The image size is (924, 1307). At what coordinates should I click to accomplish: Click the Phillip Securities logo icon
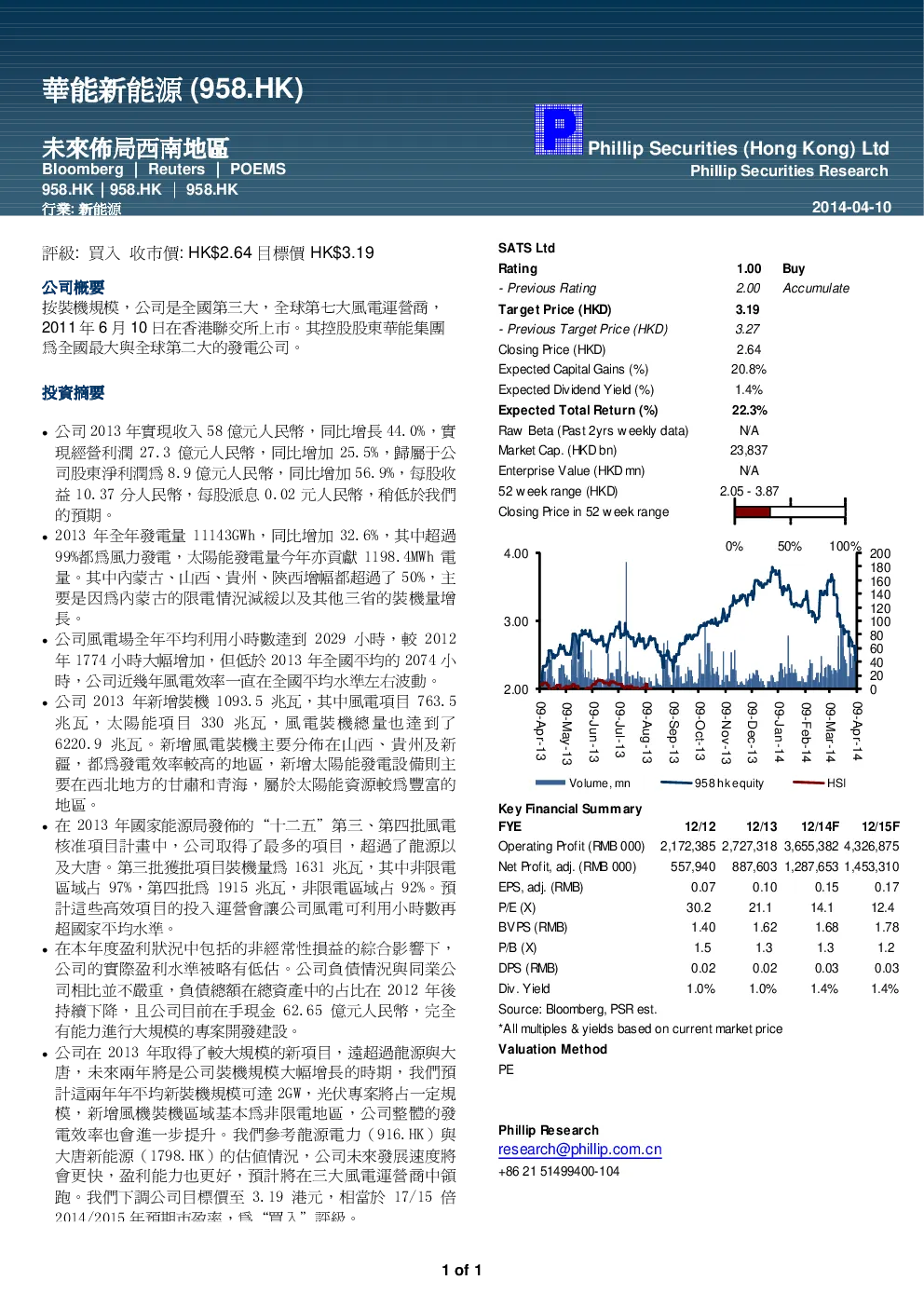coord(559,129)
